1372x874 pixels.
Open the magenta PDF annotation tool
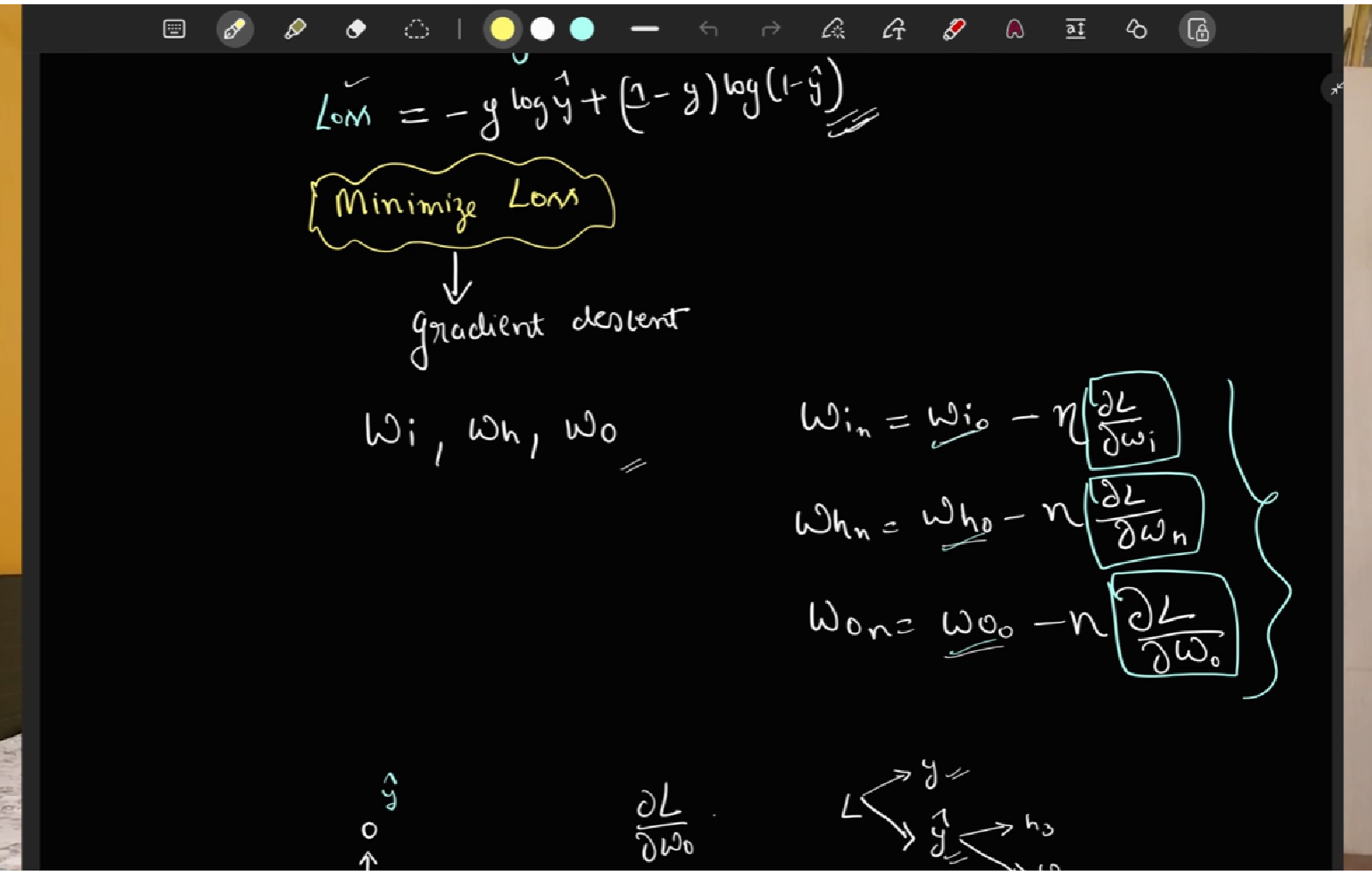click(x=1014, y=30)
